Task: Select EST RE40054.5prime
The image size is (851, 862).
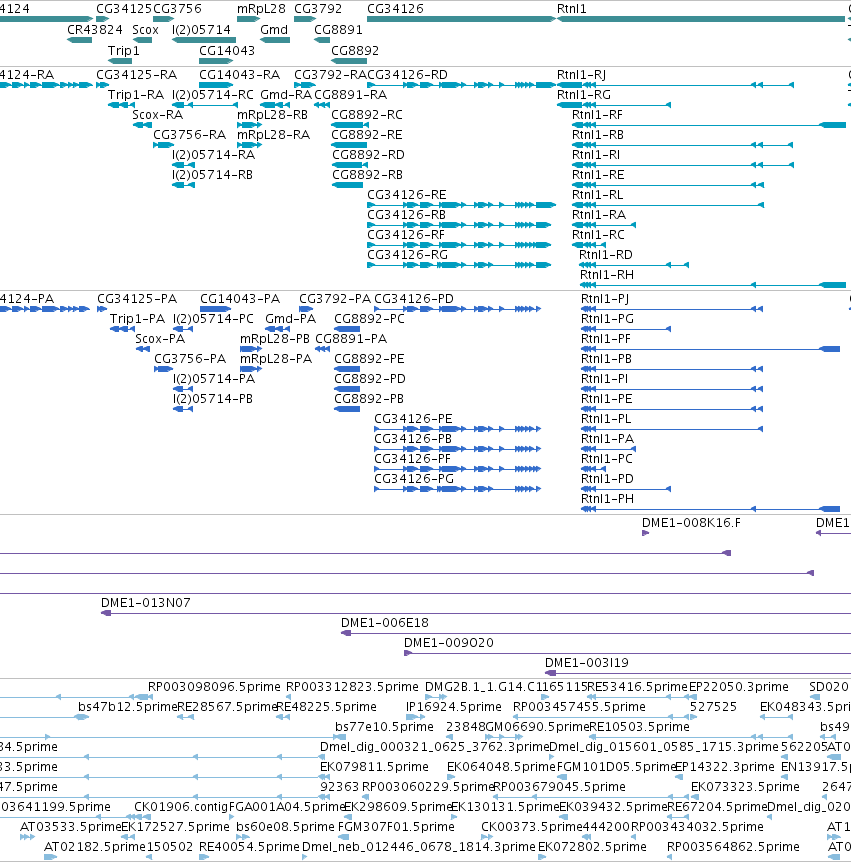Action: [249, 847]
